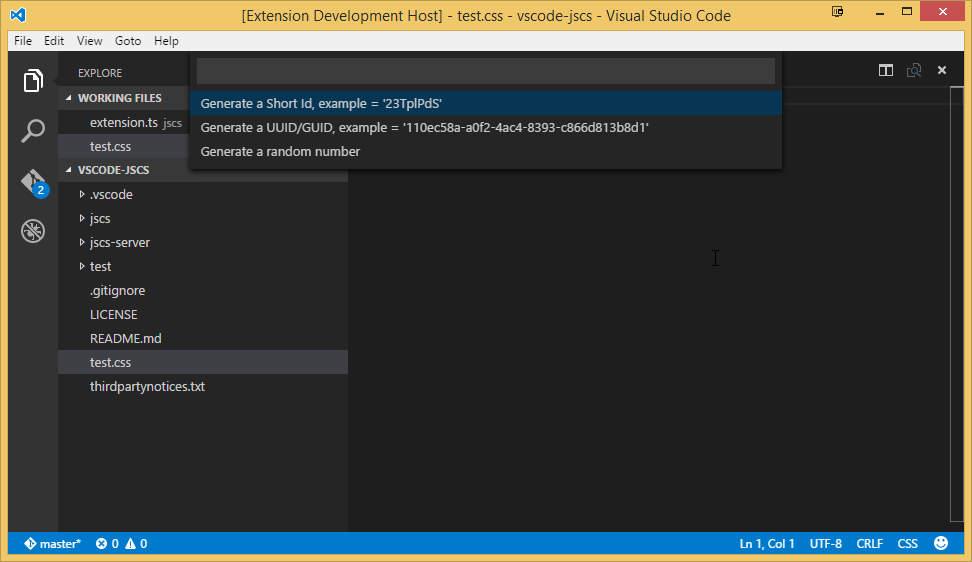This screenshot has height=562, width=972.
Task: Click the Ln 1, Col 1 cursor position
Action: pyautogui.click(x=767, y=543)
